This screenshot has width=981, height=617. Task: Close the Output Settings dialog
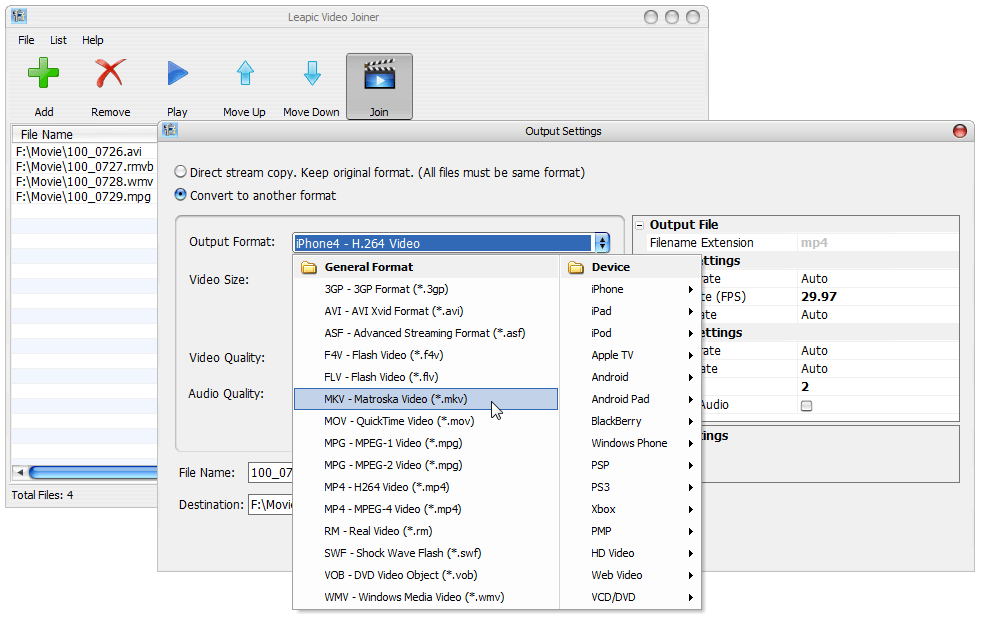tap(960, 131)
